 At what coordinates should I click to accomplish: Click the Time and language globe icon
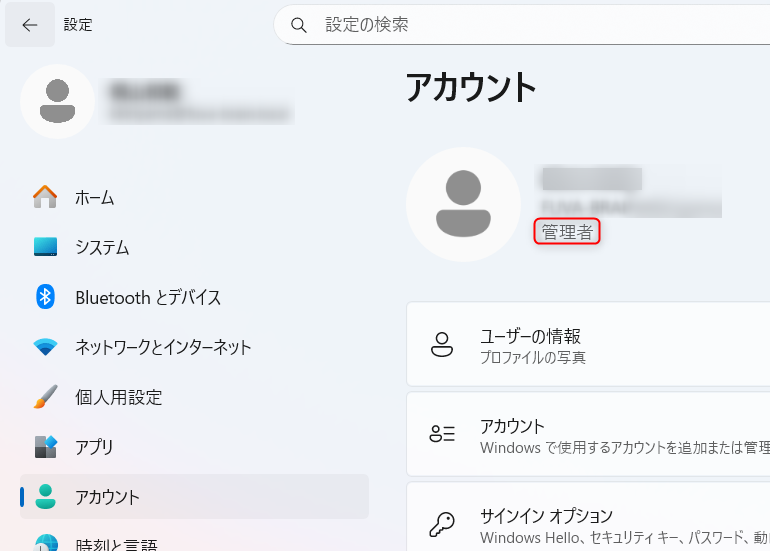click(46, 543)
